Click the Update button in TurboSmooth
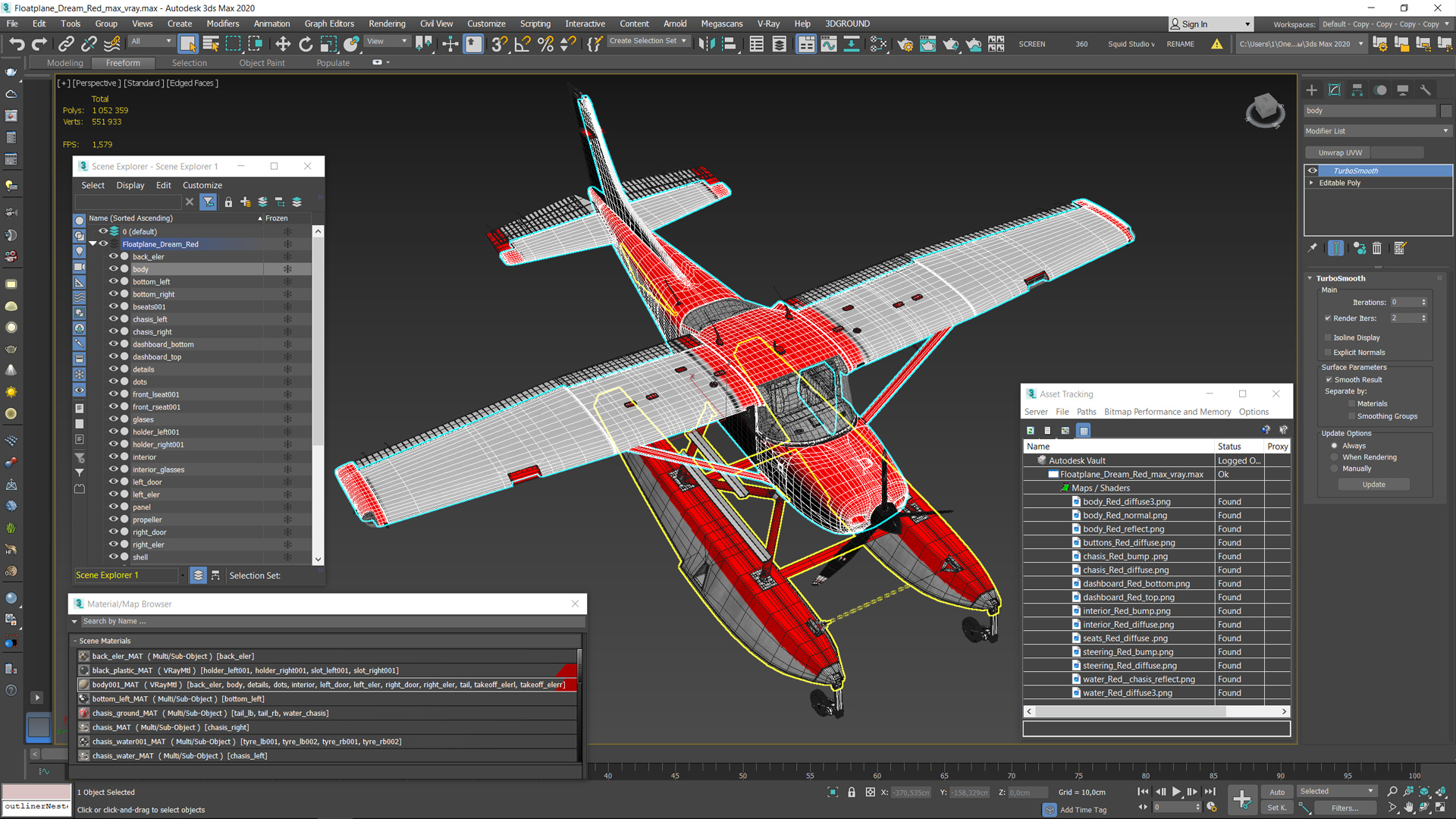This screenshot has width=1456, height=819. pyautogui.click(x=1373, y=485)
